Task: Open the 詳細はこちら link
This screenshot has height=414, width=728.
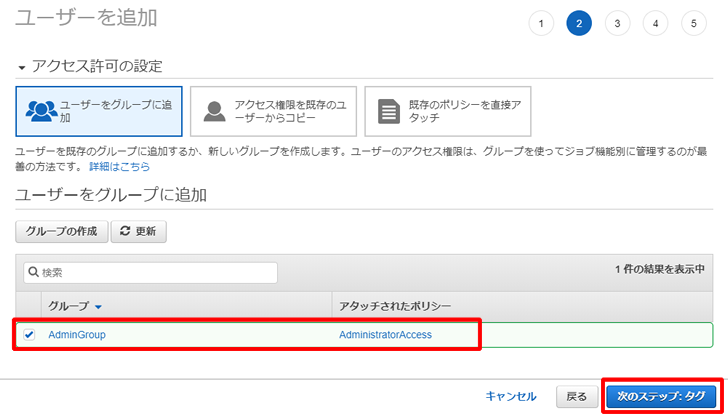Action: point(119,167)
